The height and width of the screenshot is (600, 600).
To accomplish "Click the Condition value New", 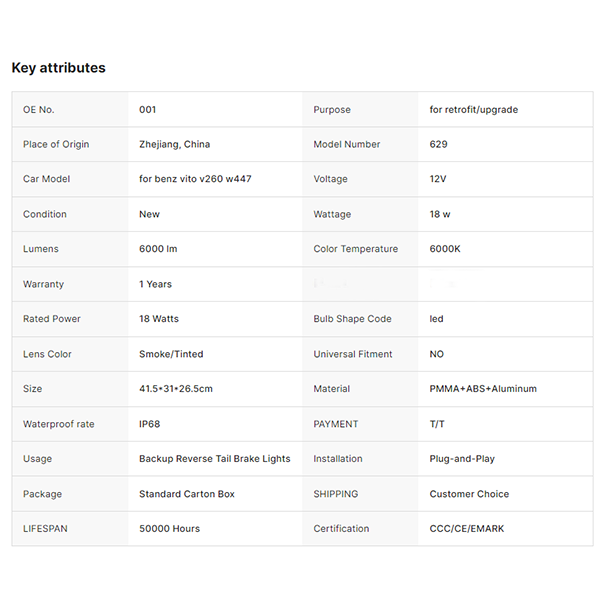I will (x=149, y=215).
